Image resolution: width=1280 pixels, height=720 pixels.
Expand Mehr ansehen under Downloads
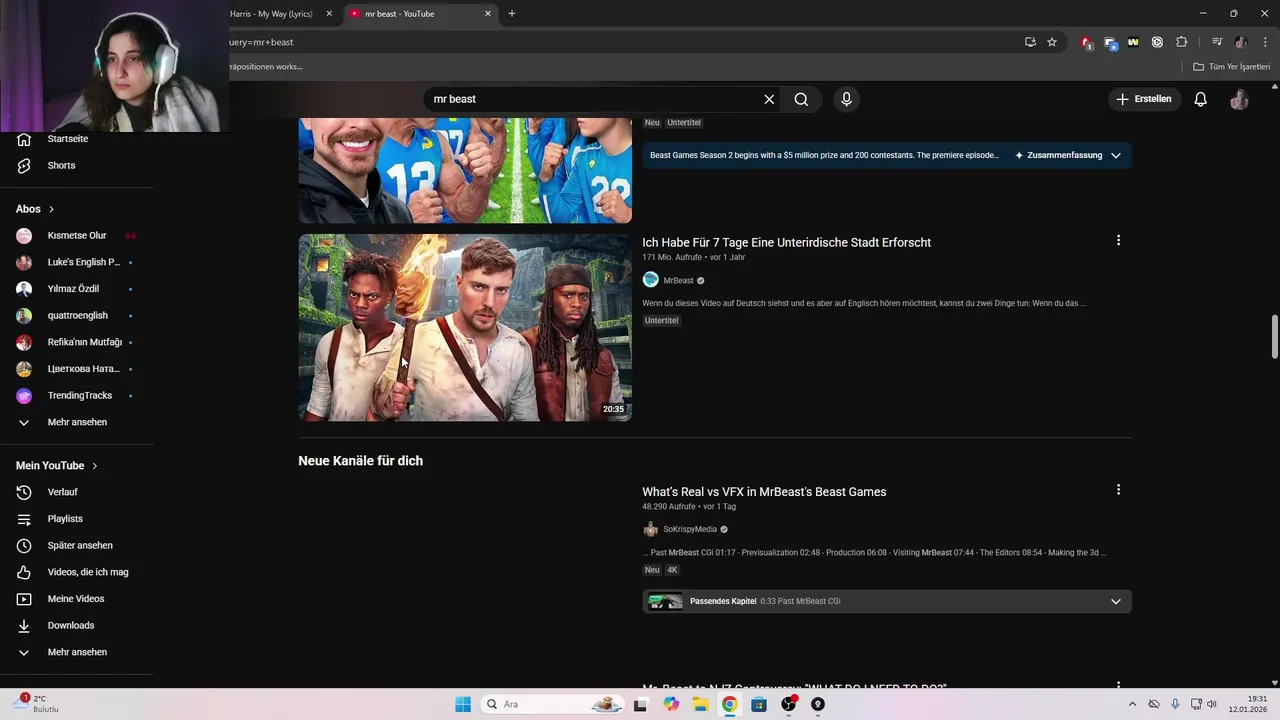click(x=77, y=652)
